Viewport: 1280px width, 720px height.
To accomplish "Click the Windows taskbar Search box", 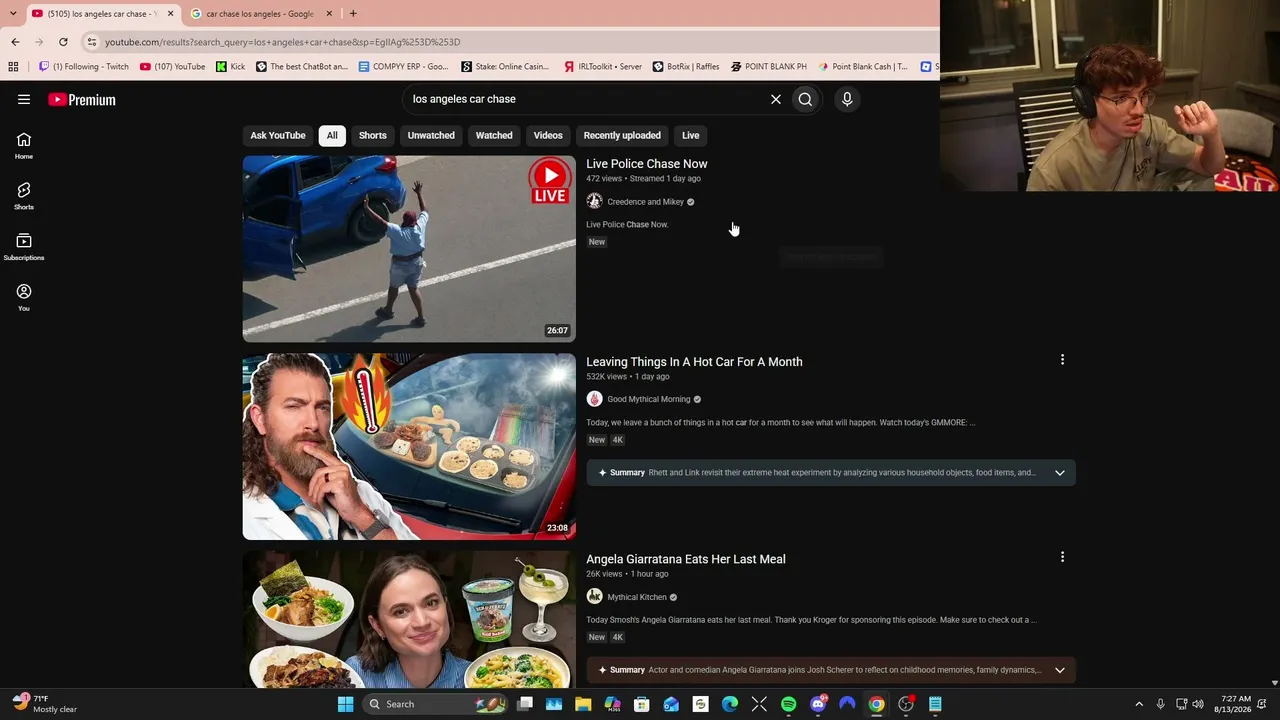I will coord(436,704).
